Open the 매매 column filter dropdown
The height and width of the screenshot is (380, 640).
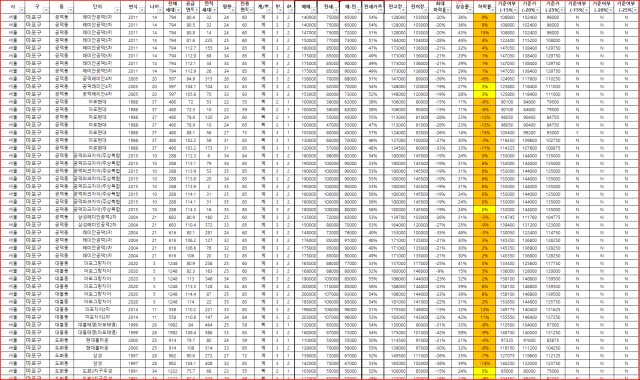[313, 10]
